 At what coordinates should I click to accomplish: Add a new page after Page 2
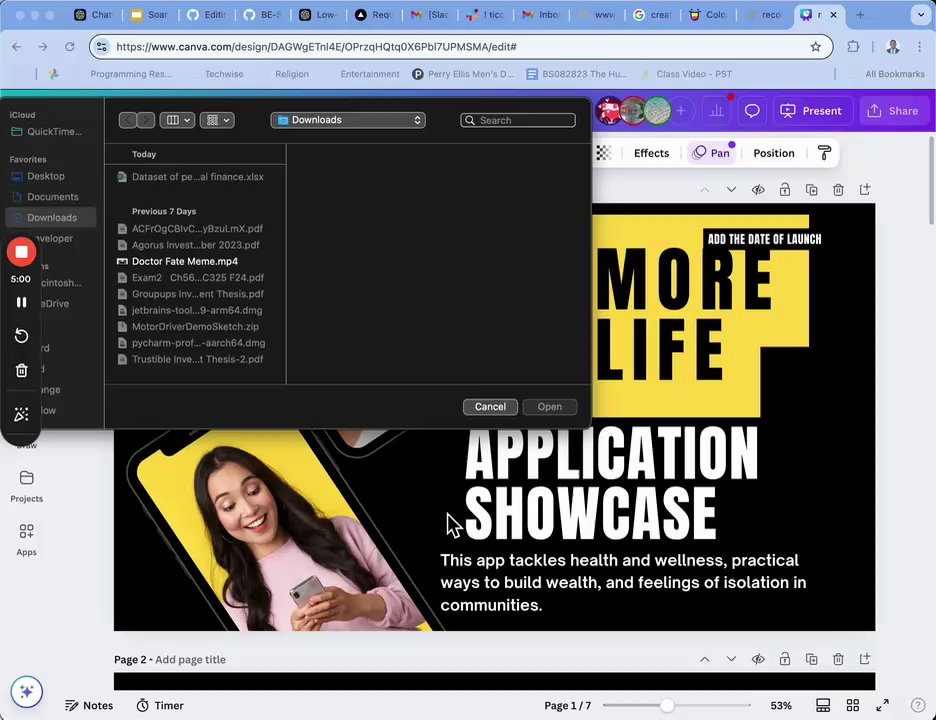[x=865, y=659]
